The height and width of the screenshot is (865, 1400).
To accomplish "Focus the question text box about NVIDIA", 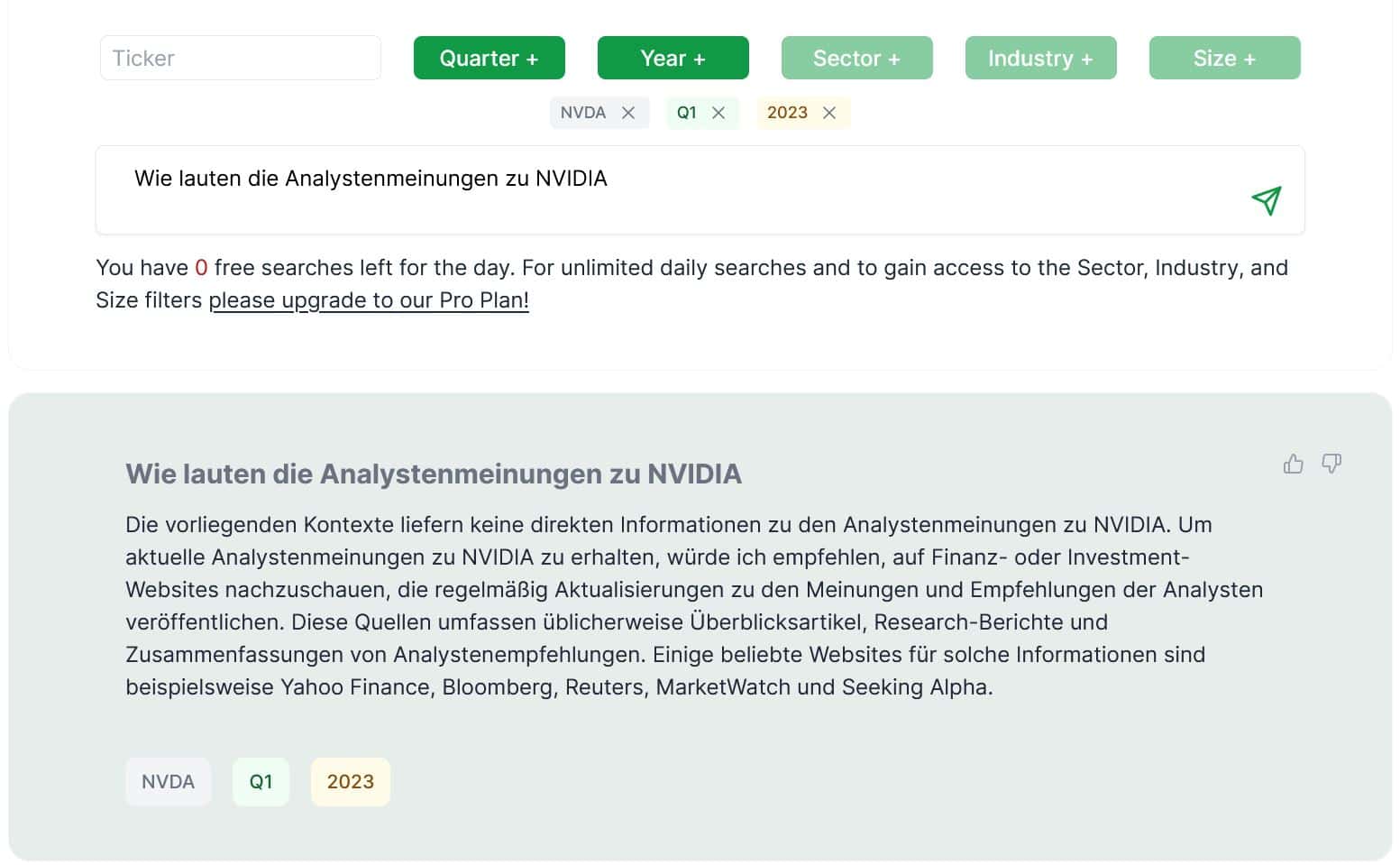I will (700, 189).
